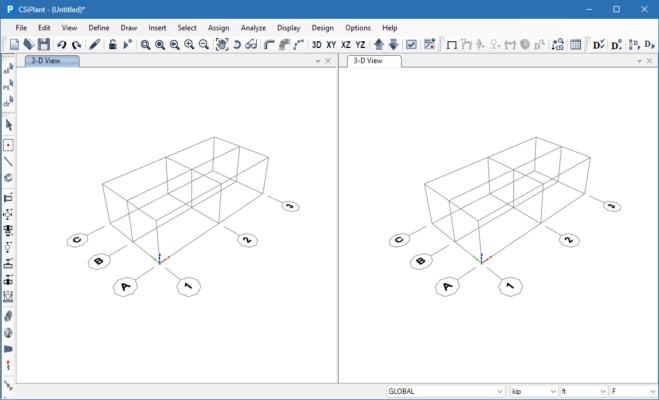This screenshot has width=659, height=400.
Task: Move down in the list with the down arrow
Action: [x=393, y=45]
